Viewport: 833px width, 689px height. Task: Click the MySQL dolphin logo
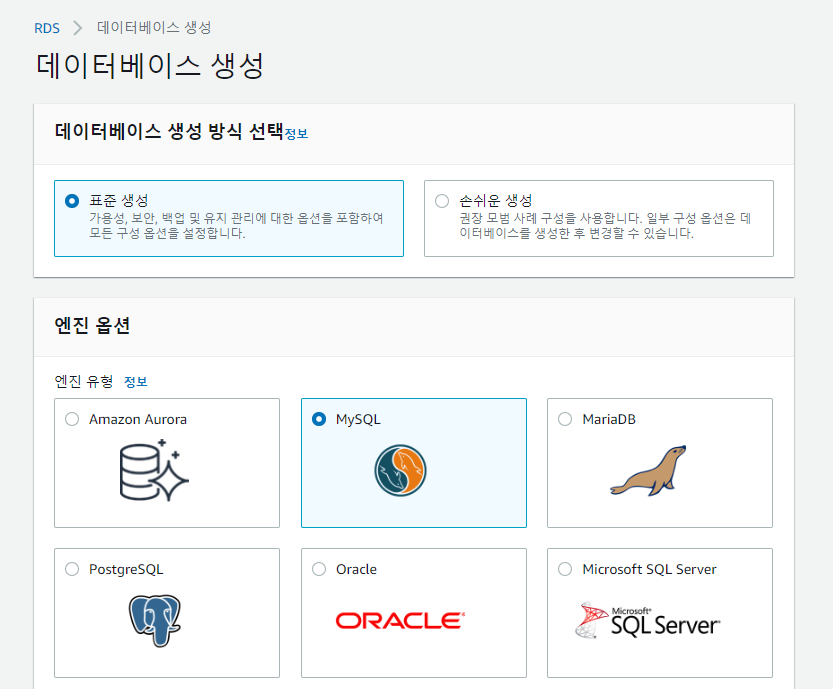[x=400, y=470]
